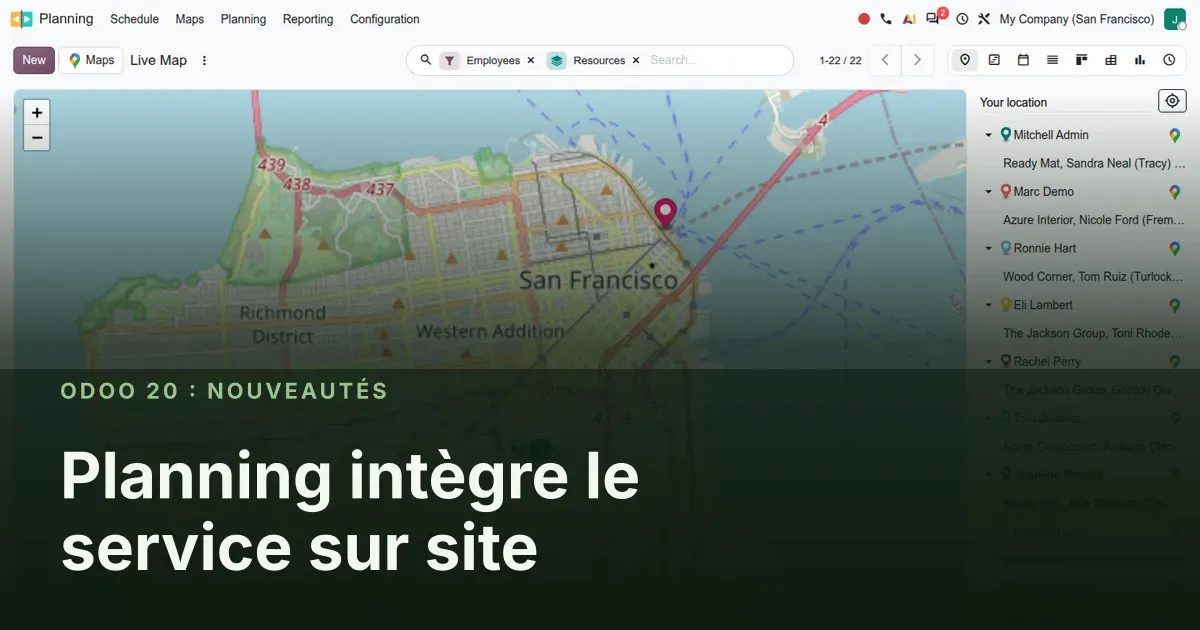Switch to the list view
Screen dimensions: 1200x630
[1052, 60]
